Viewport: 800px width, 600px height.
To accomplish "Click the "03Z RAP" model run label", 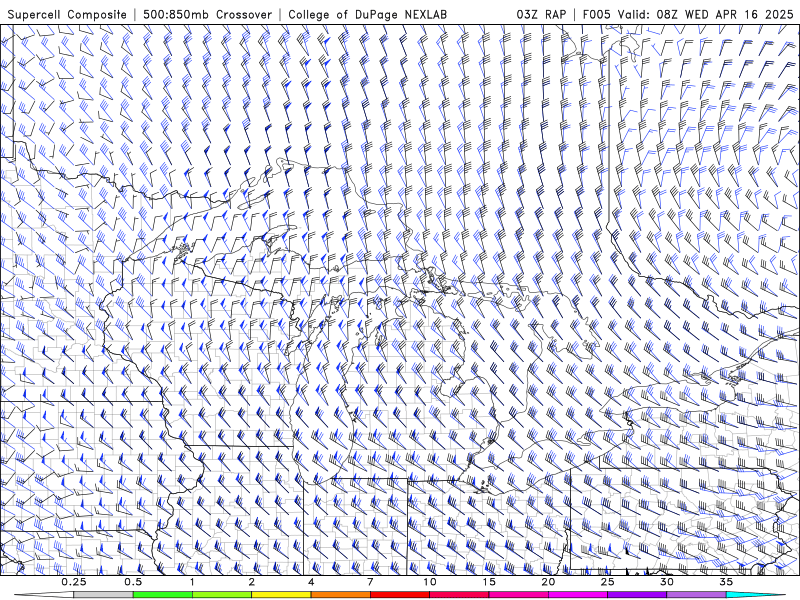I will click(541, 14).
